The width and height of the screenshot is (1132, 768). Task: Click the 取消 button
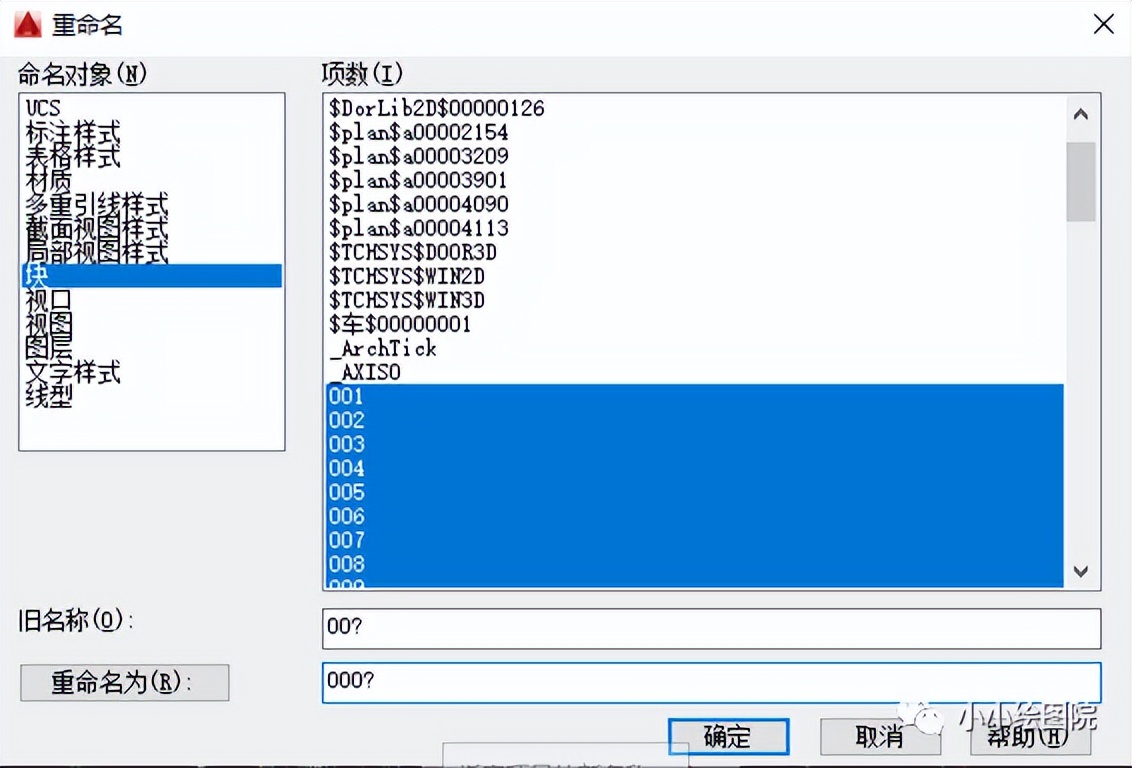point(880,735)
